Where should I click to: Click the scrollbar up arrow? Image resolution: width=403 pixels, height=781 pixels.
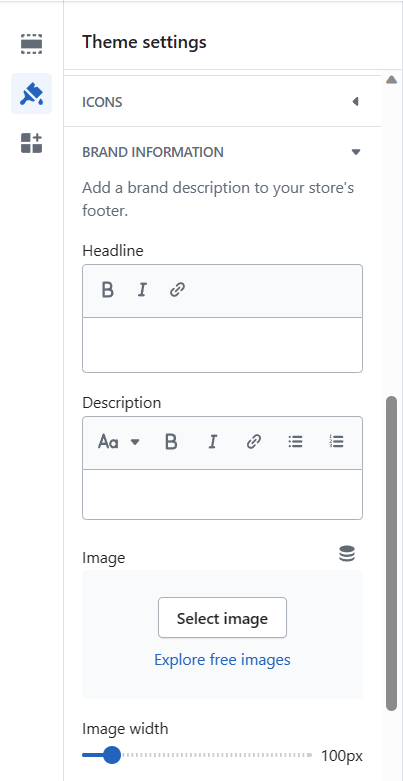coord(392,80)
